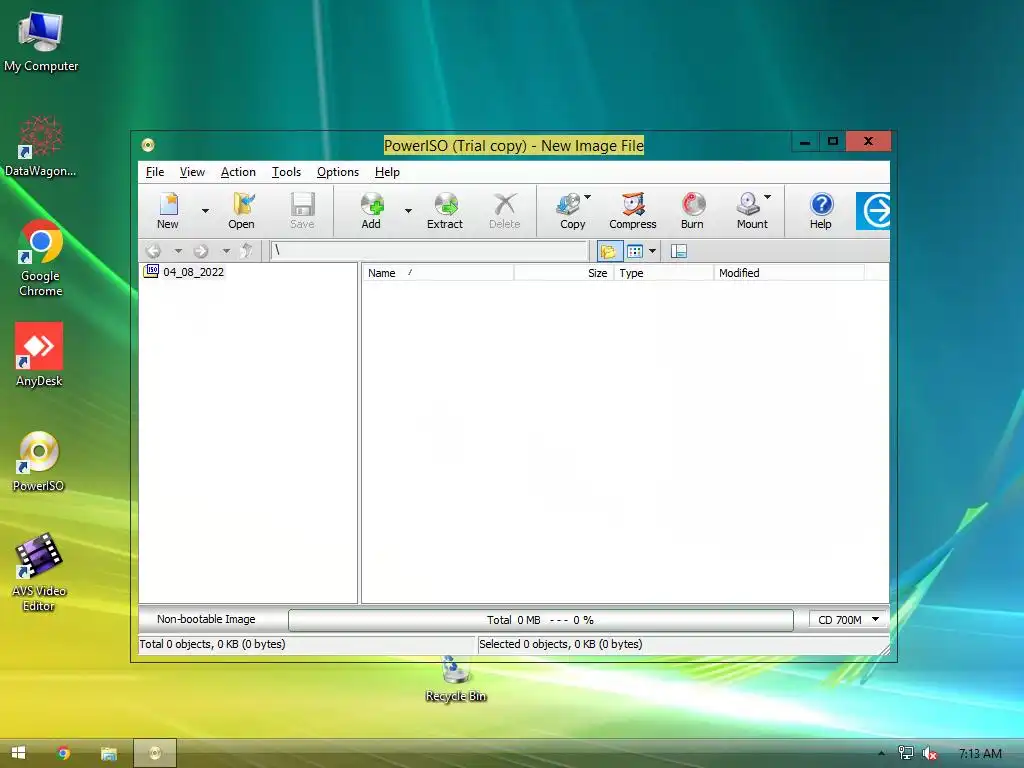The image size is (1024, 768).
Task: Click the Selected 0 objects status text
Action: click(560, 644)
